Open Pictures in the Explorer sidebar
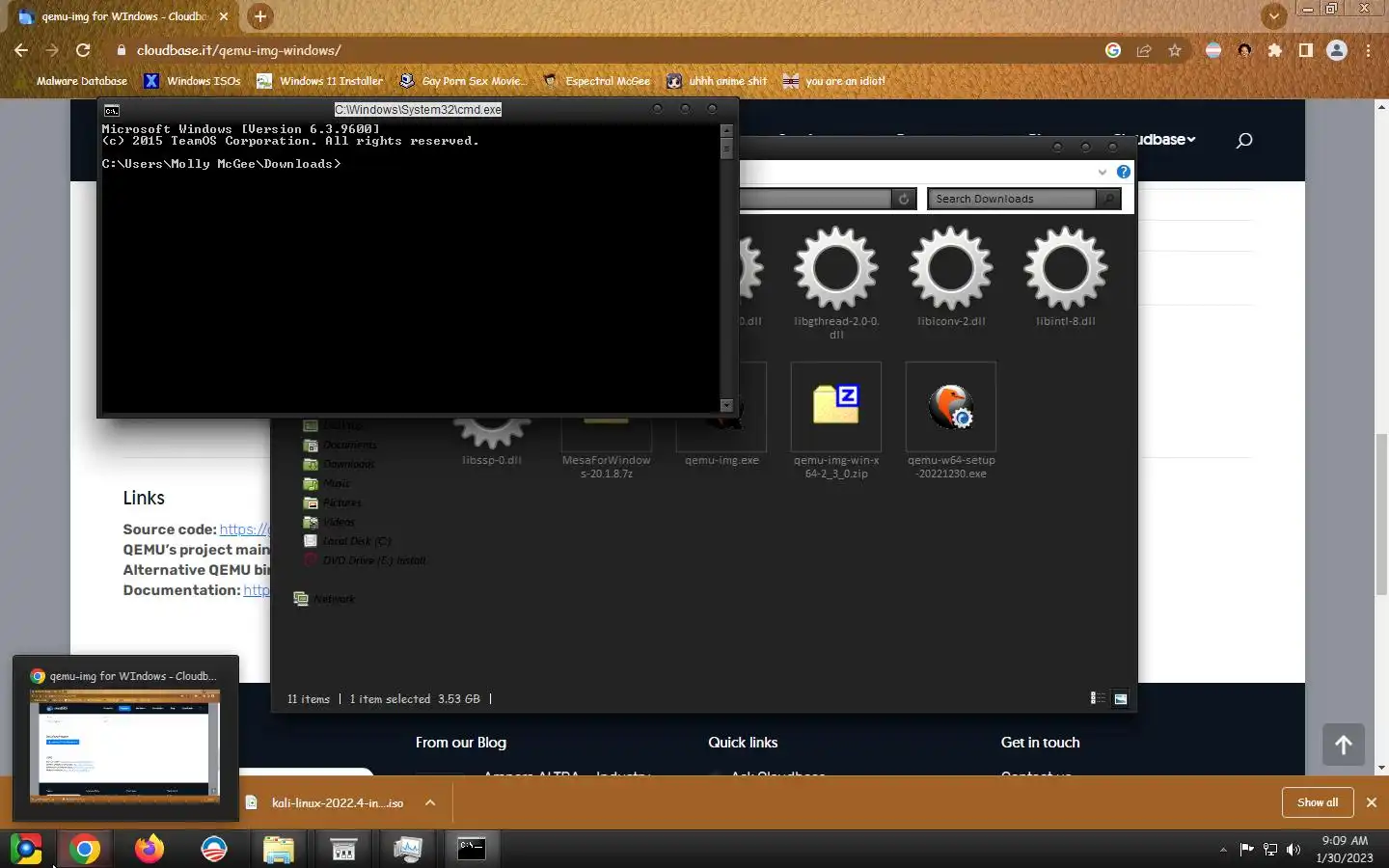1389x868 pixels. 332,502
